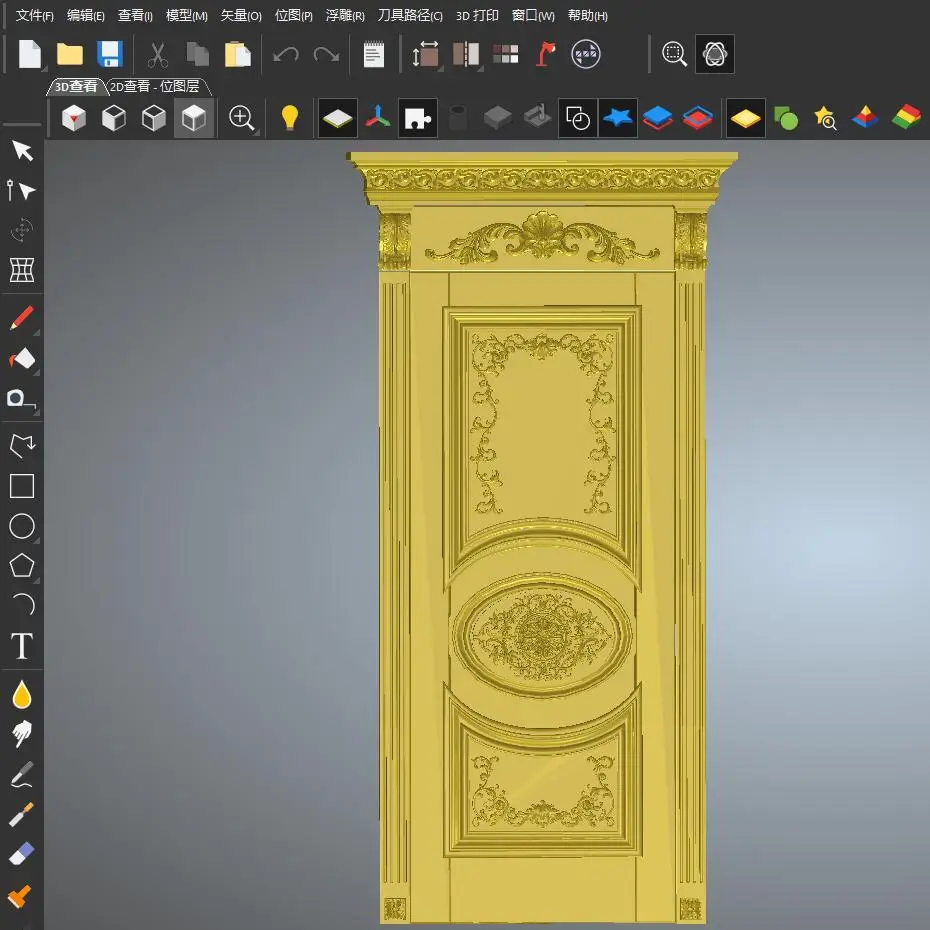Save the model with the floppy disk icon

[110, 55]
